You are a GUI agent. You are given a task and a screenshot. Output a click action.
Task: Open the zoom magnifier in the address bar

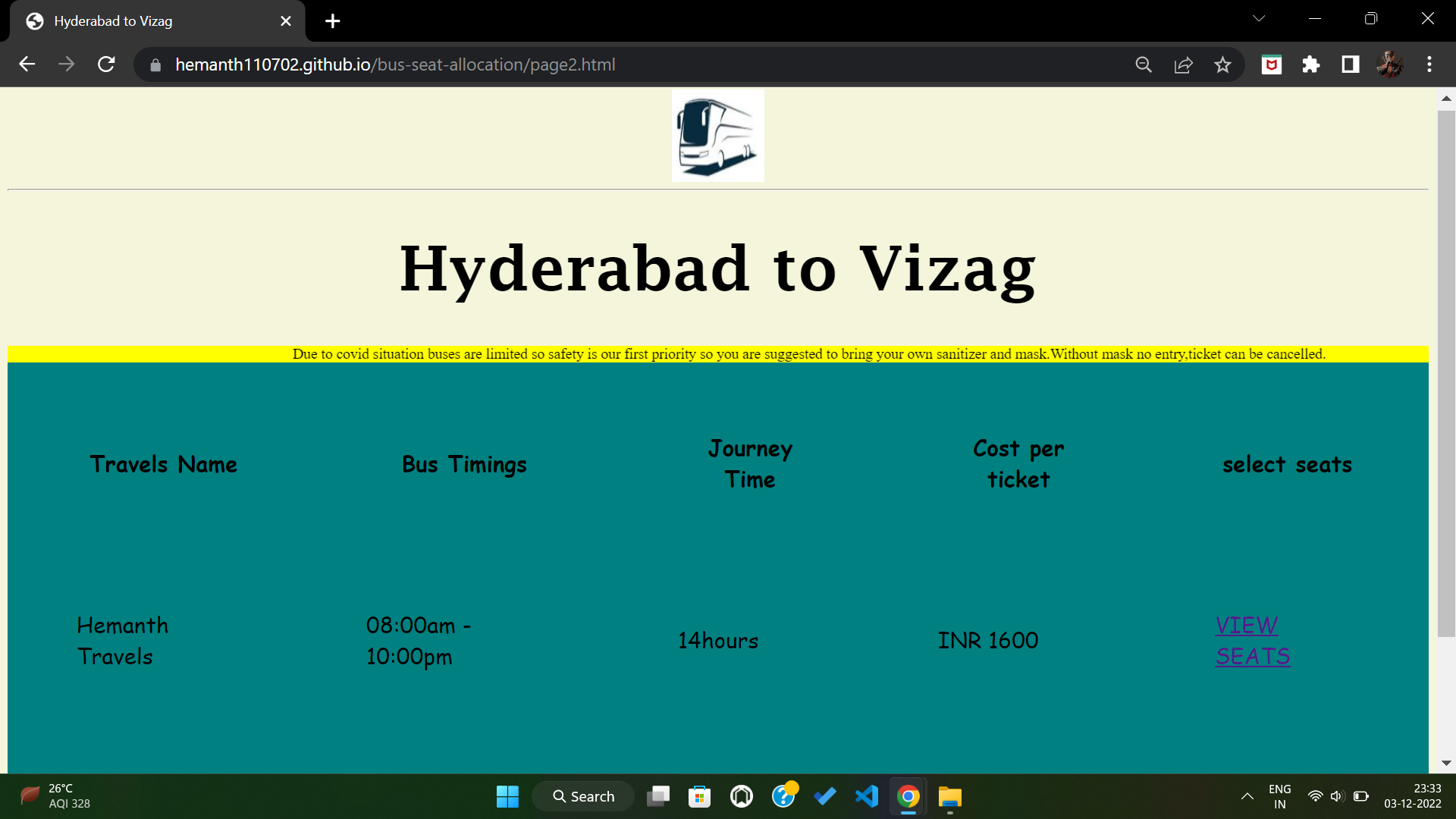coord(1143,64)
